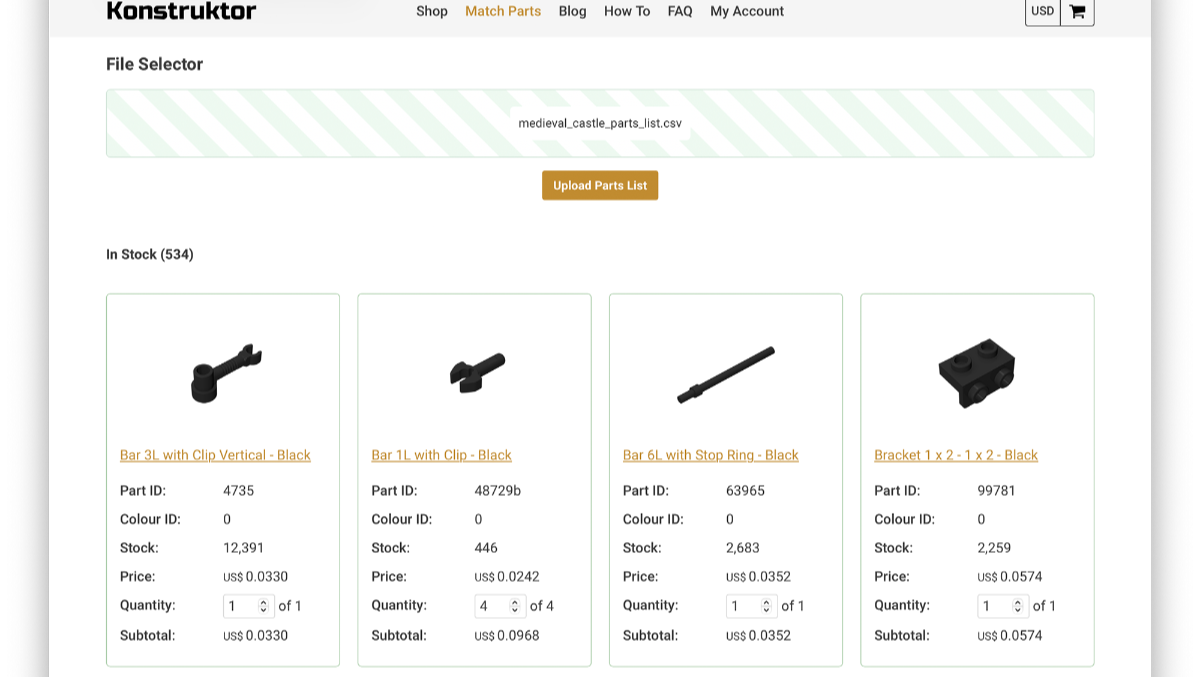Click part ID value 99781
The width and height of the screenshot is (1200, 677).
tap(997, 491)
